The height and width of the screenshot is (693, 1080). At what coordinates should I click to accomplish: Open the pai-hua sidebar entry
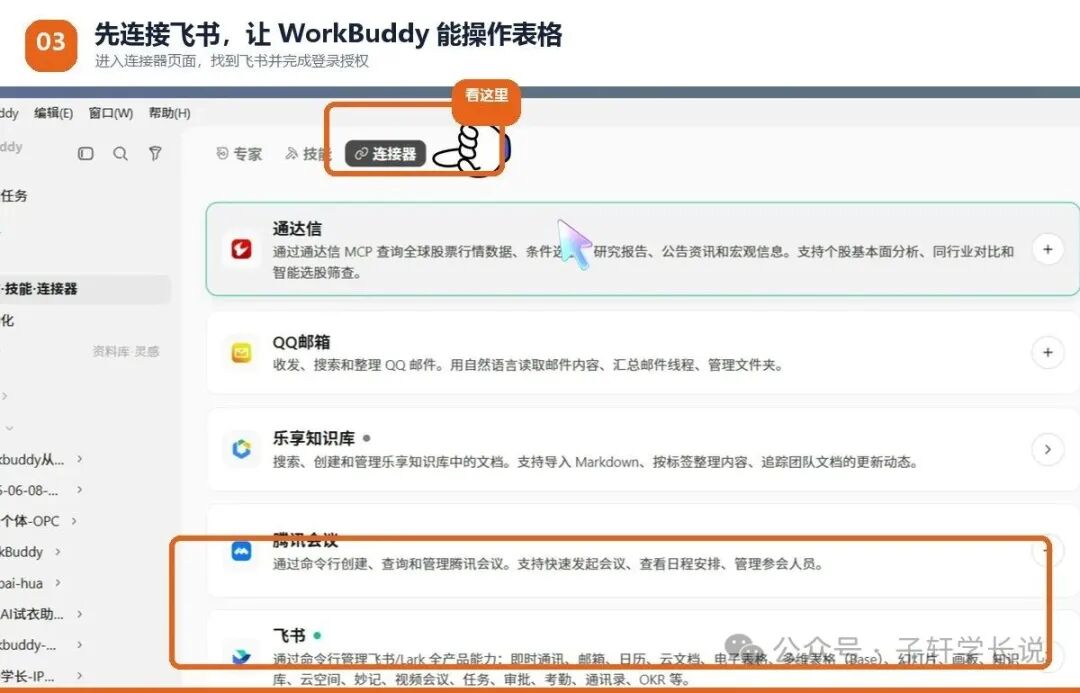[21, 583]
